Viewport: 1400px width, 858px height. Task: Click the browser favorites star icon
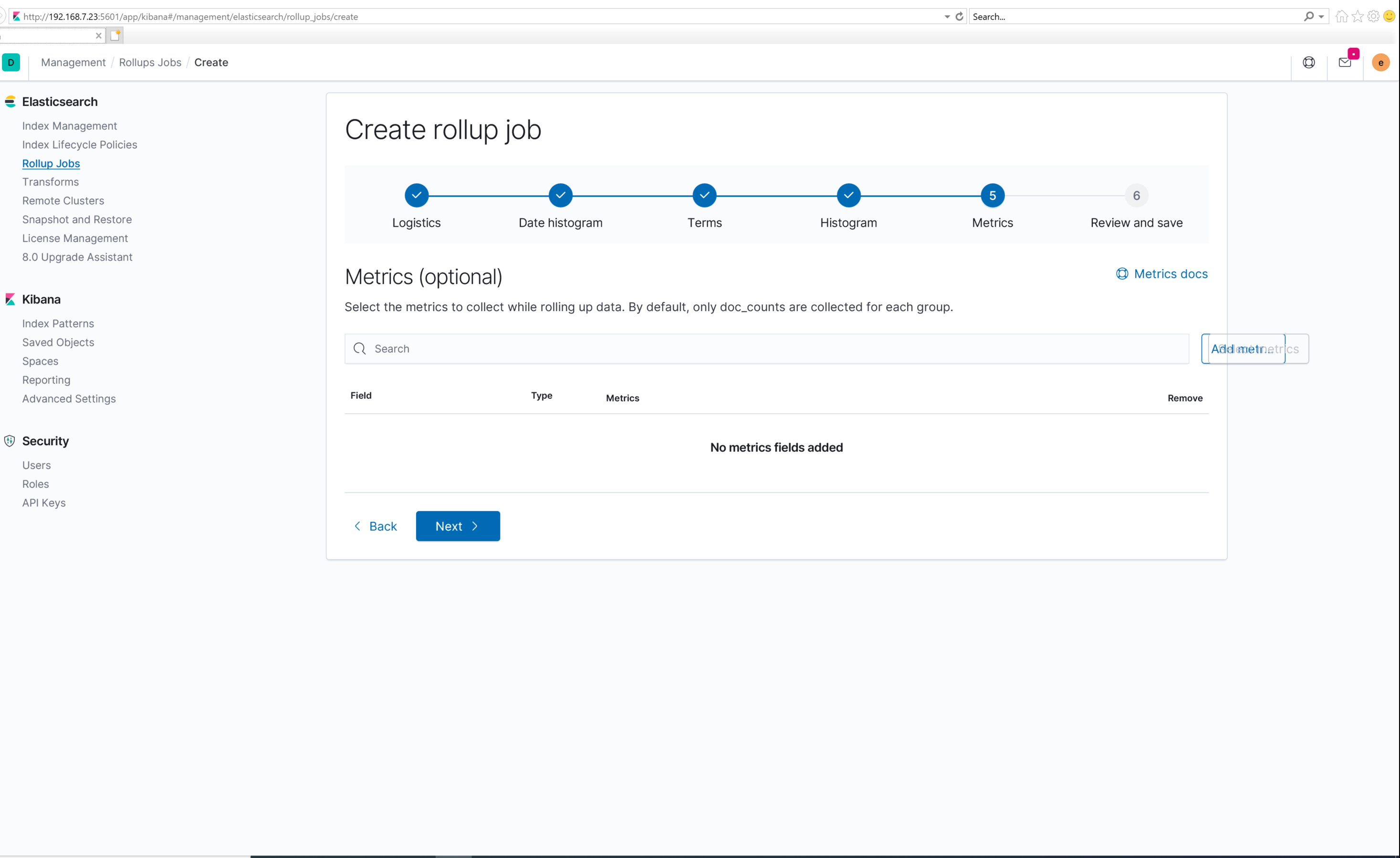click(x=1358, y=17)
